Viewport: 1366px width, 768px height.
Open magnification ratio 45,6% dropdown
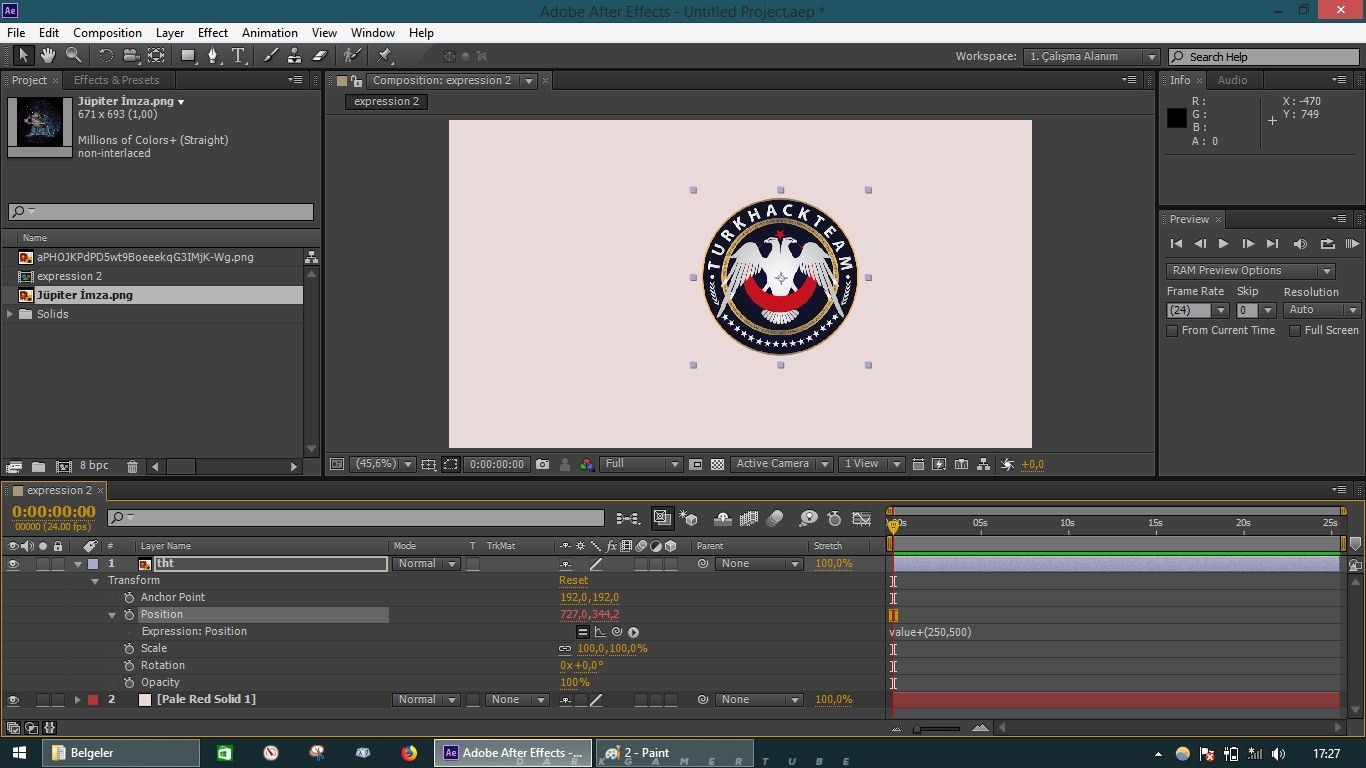click(x=382, y=464)
